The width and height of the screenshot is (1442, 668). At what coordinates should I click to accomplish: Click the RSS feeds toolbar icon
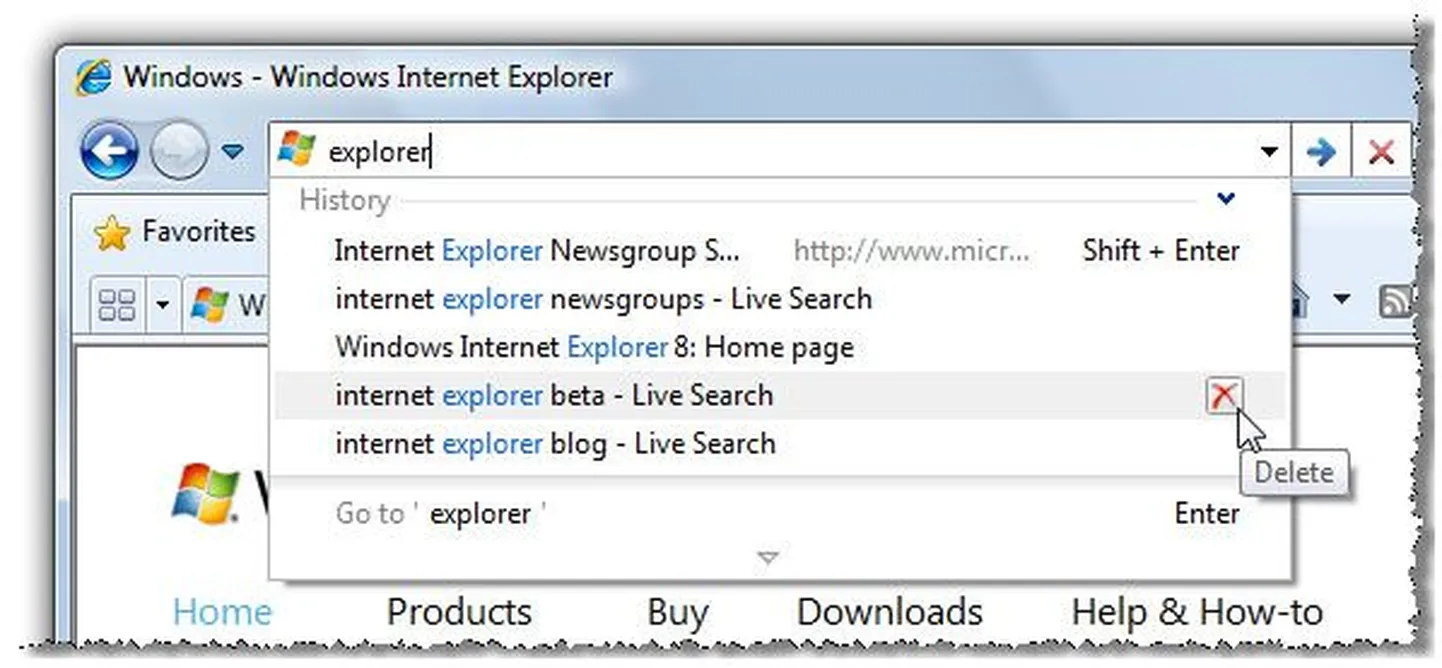coord(1394,301)
